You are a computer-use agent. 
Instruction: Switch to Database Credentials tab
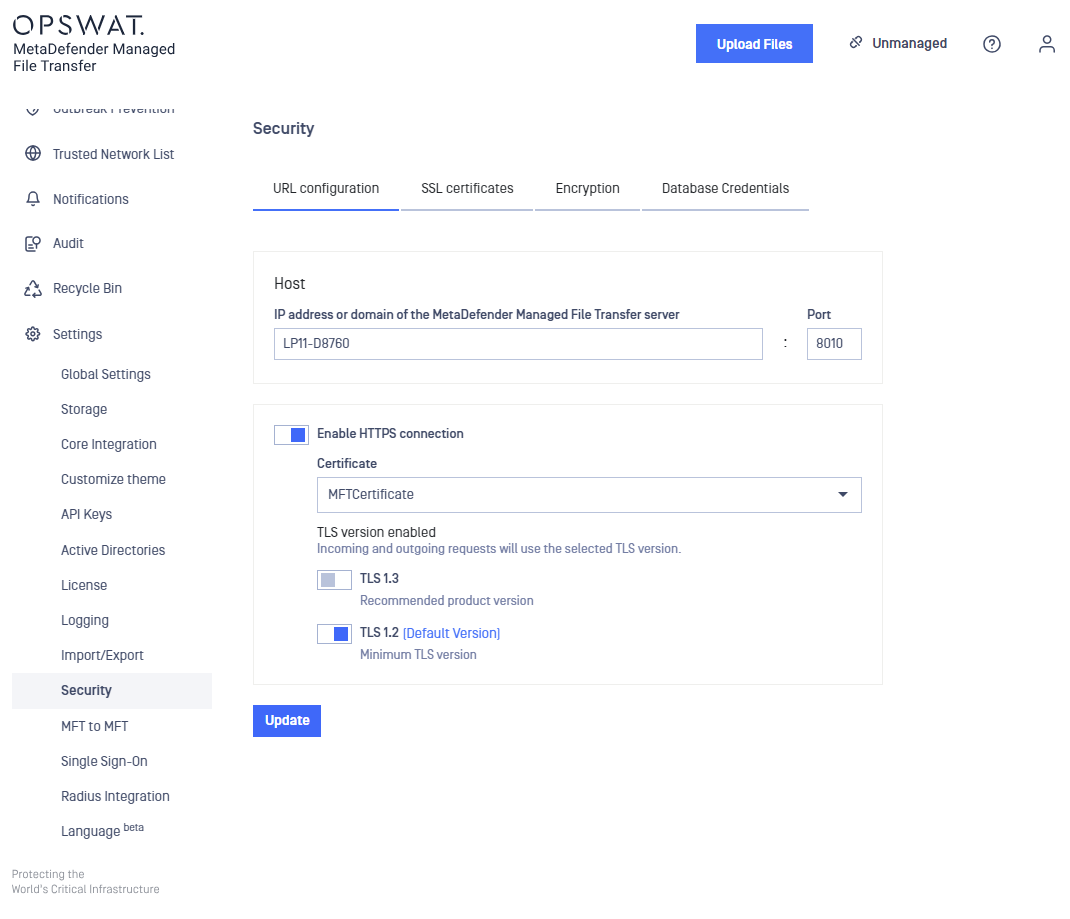pos(725,188)
